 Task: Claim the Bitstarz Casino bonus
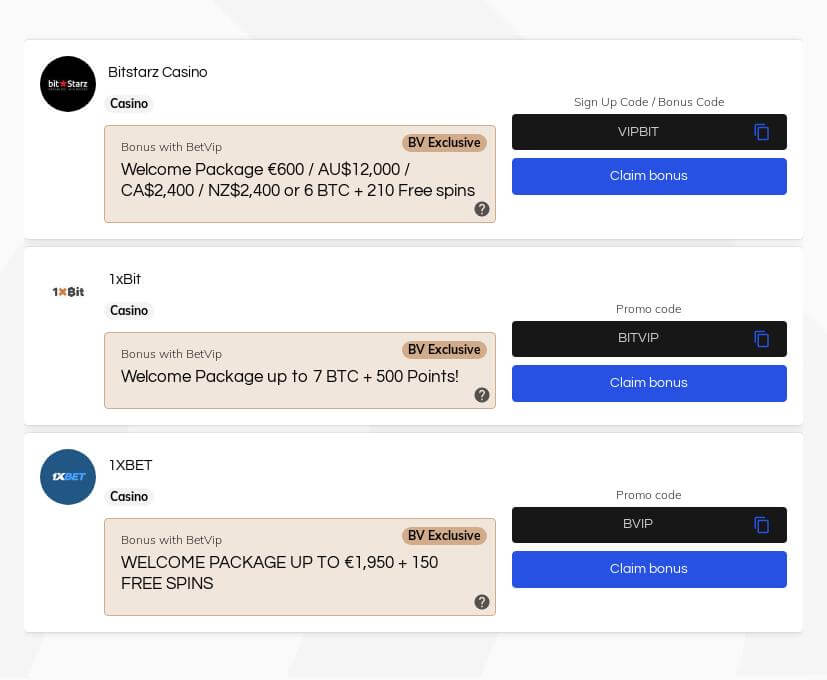click(649, 176)
